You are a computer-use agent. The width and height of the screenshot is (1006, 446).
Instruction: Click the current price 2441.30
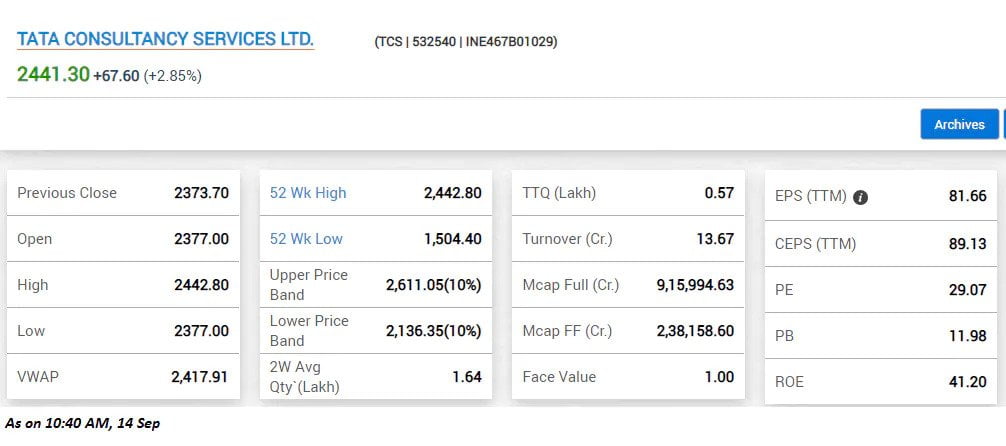pos(53,74)
